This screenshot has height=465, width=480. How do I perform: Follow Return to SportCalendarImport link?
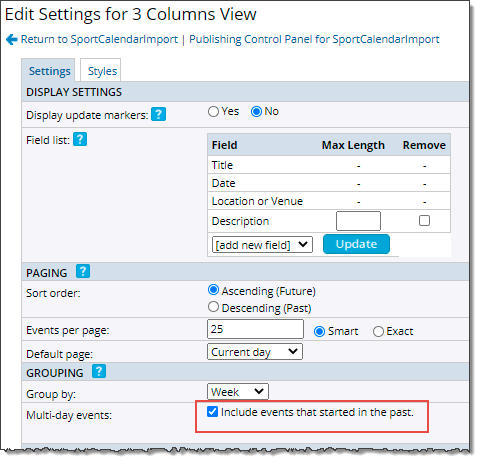coord(99,39)
